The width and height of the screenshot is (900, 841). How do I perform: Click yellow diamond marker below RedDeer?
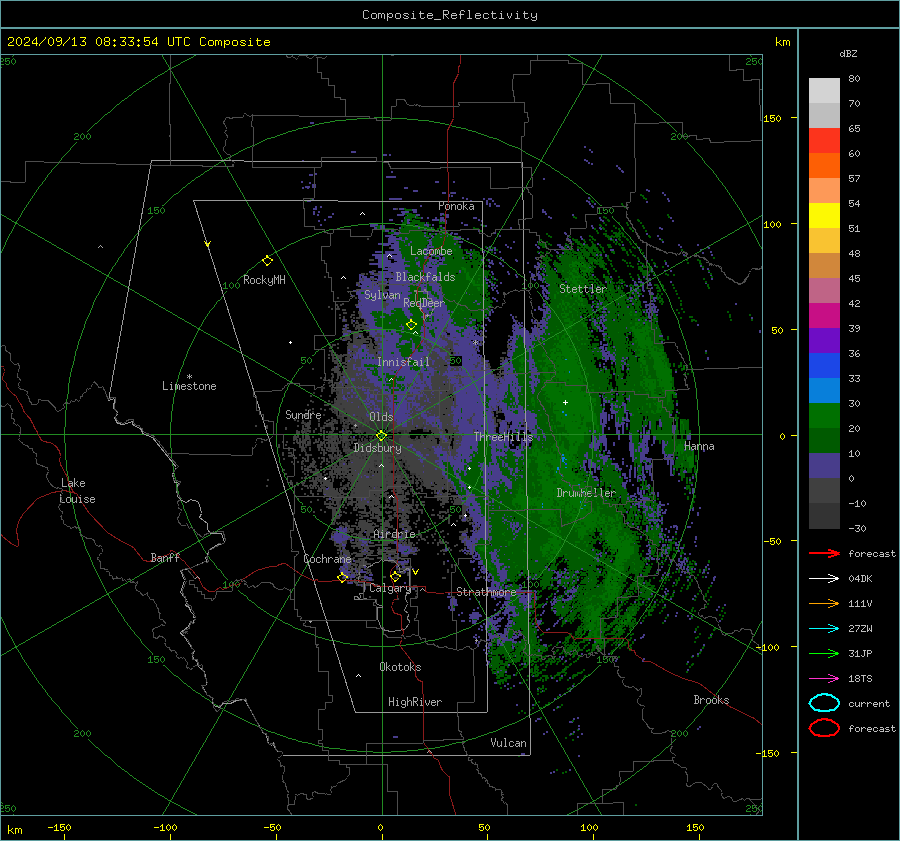click(x=411, y=325)
